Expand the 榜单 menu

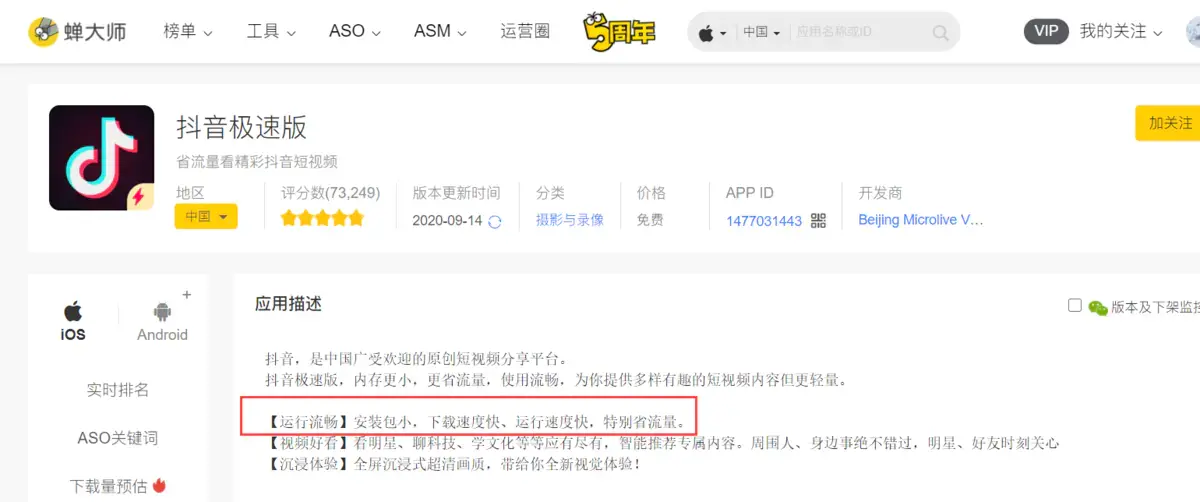188,32
